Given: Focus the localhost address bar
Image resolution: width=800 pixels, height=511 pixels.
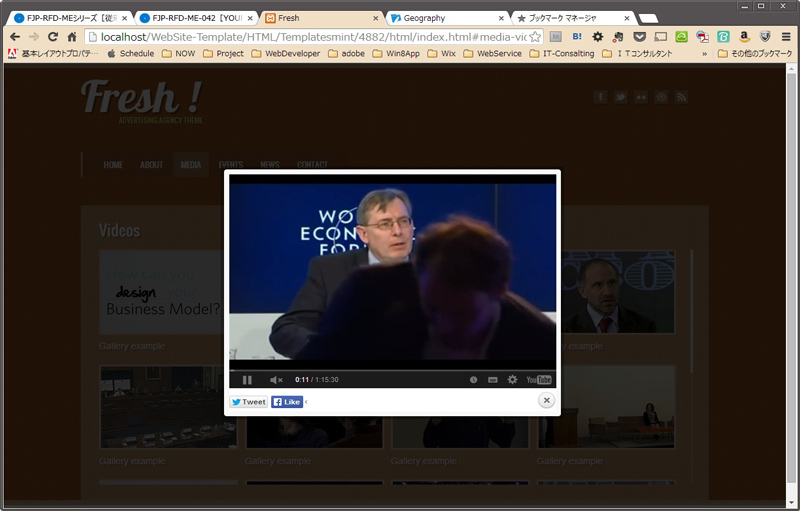Looking at the screenshot, I should point(314,37).
